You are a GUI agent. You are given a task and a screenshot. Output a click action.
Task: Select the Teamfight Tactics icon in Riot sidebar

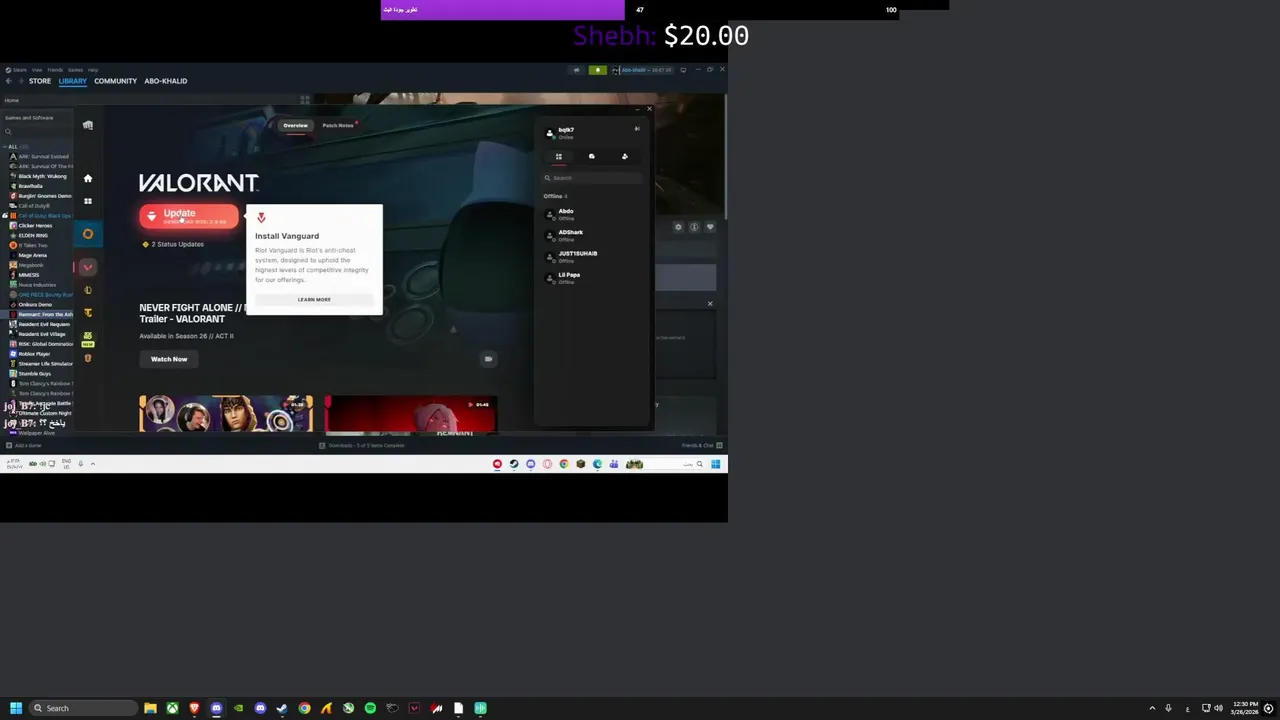(x=88, y=312)
